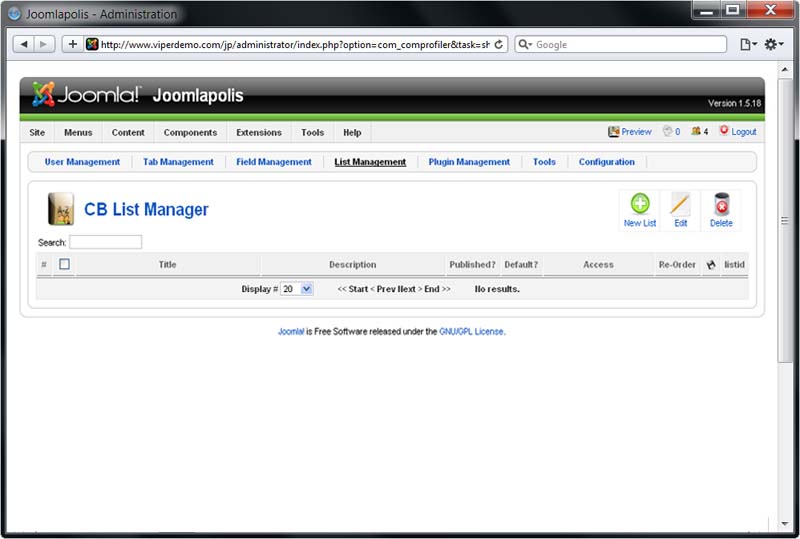800x539 pixels.
Task: Switch to Tab Management
Action: [x=178, y=162]
